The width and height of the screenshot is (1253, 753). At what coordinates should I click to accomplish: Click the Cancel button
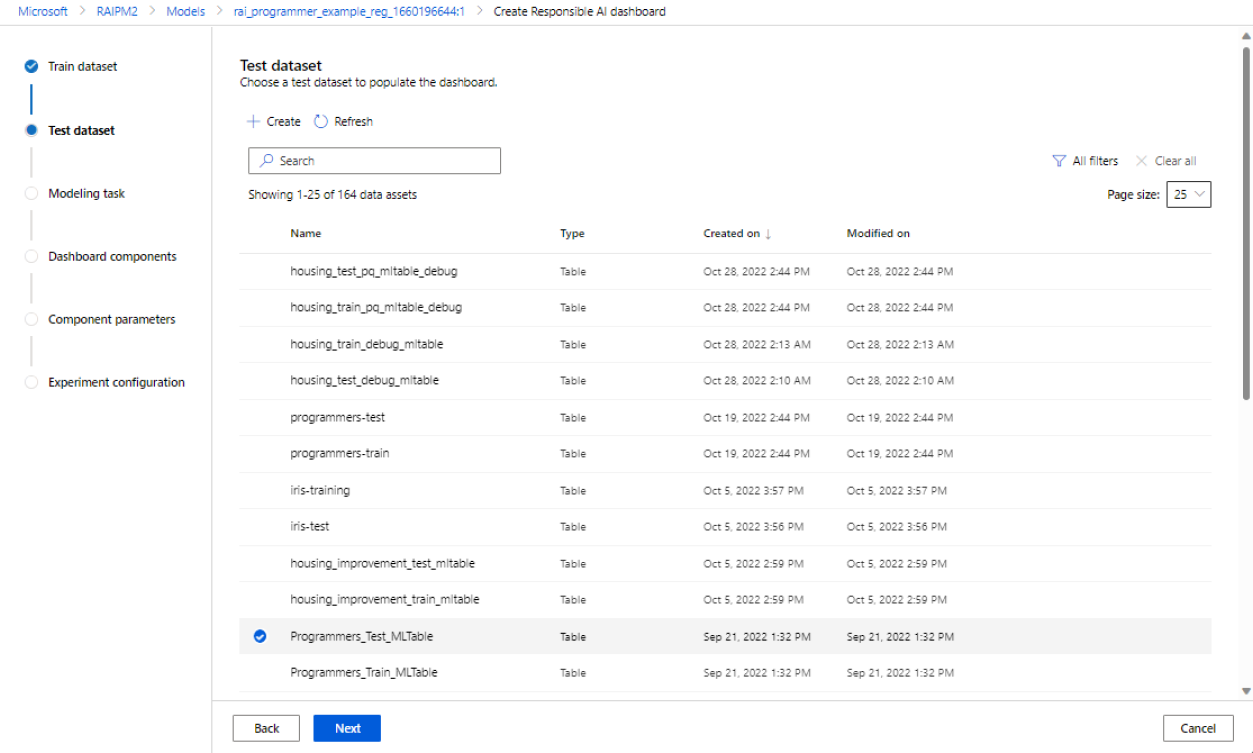coord(1197,728)
